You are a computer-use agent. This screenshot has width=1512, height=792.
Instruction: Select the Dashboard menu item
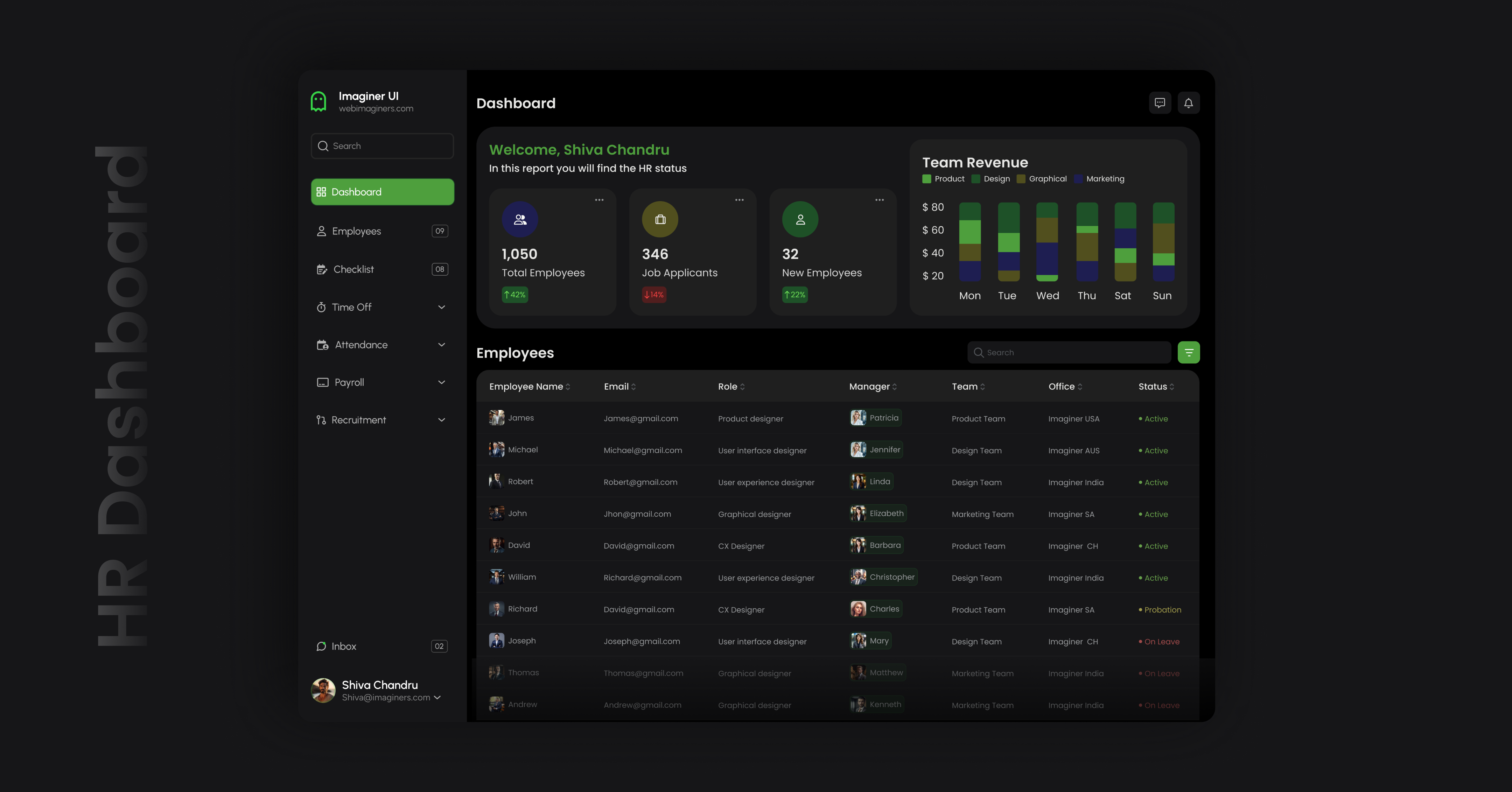click(x=383, y=192)
